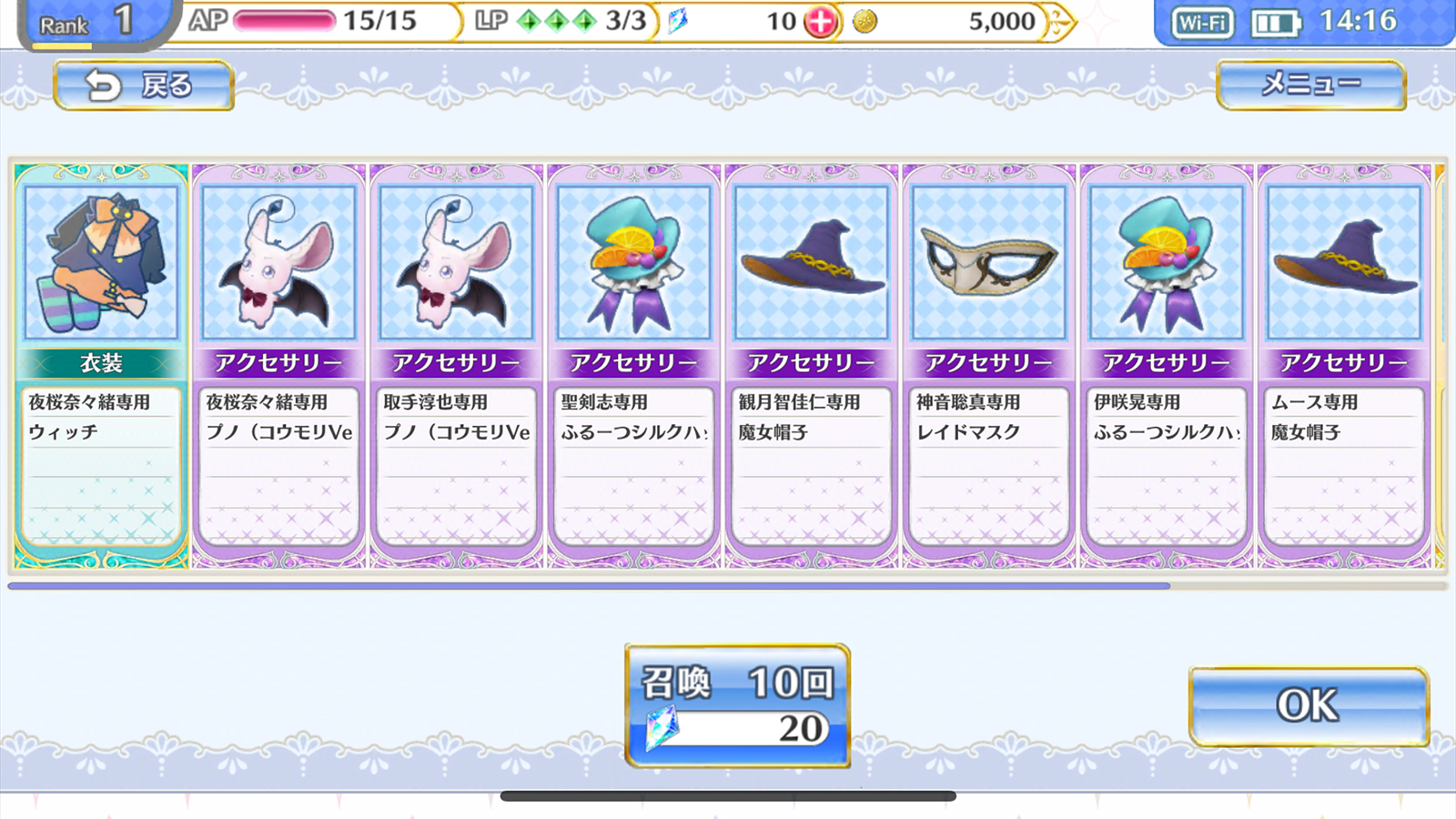1456x819 pixels.
Task: Select the green LP diamond icons
Action: point(557,21)
